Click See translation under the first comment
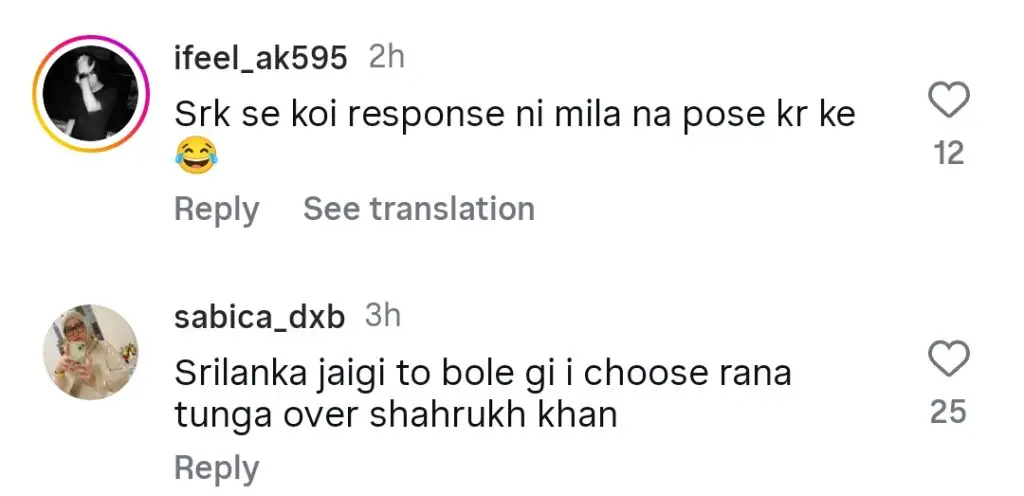 [x=418, y=209]
